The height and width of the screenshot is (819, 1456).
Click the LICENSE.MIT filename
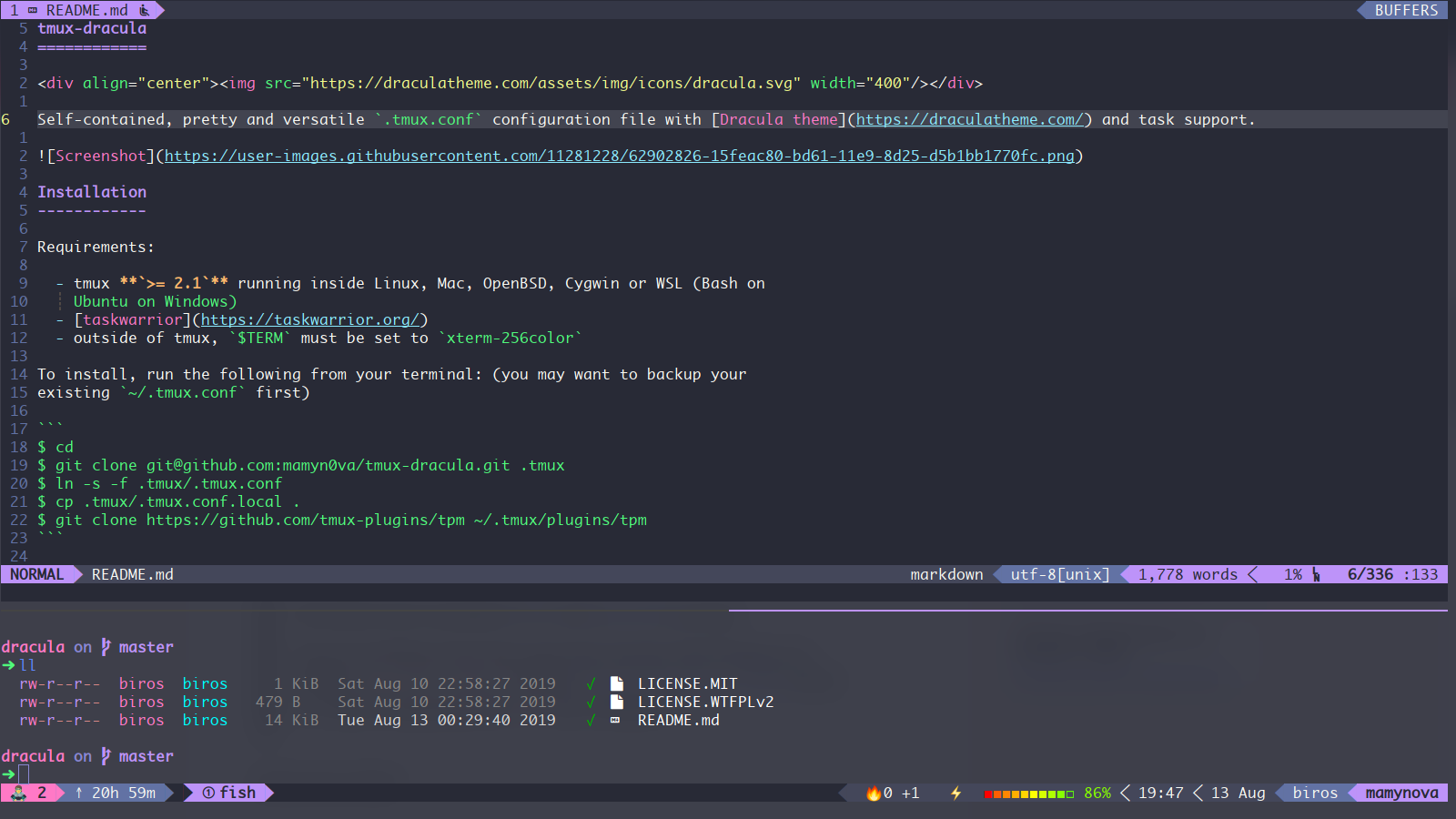pos(687,683)
